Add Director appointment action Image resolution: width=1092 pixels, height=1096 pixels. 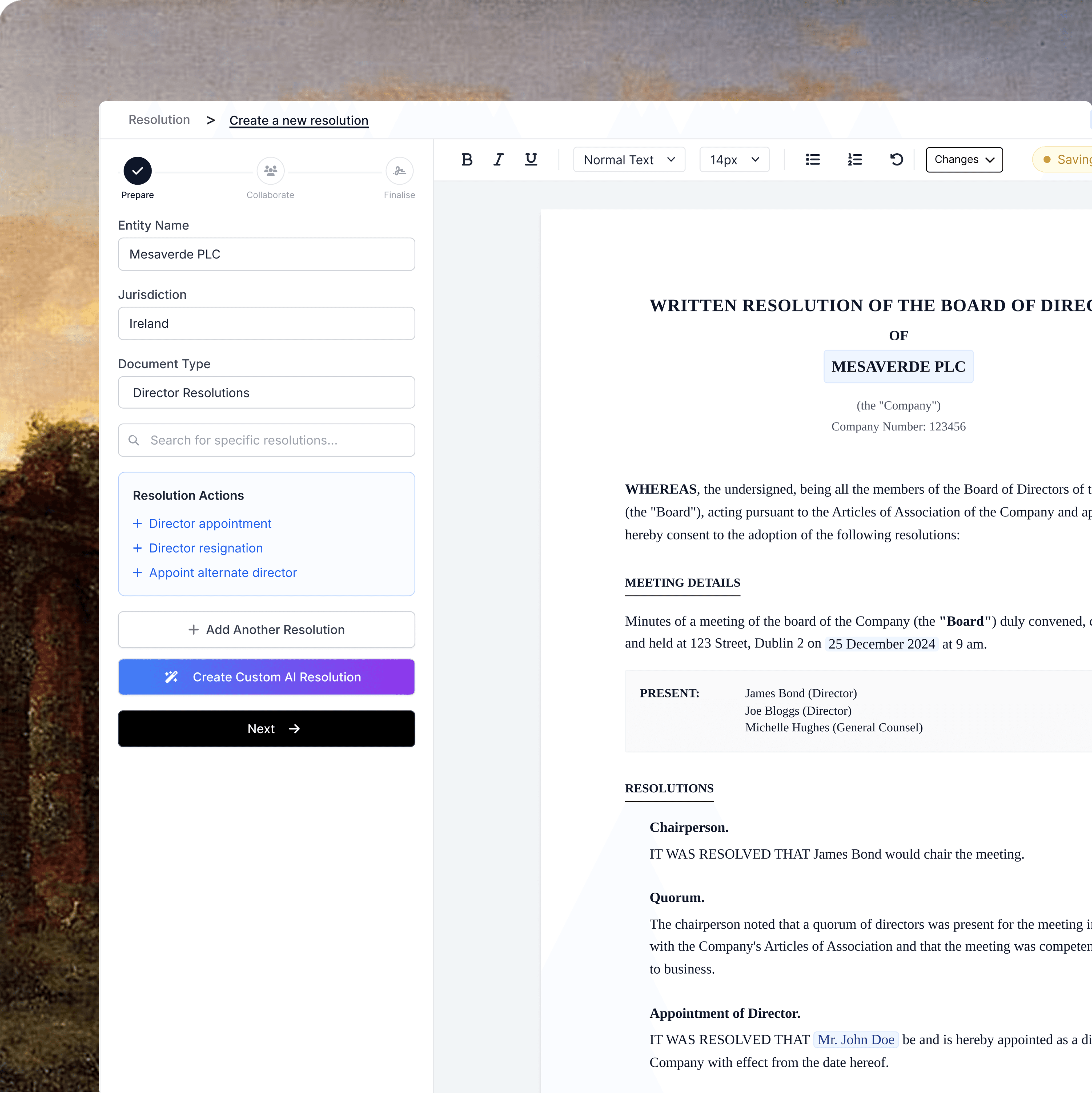point(210,523)
